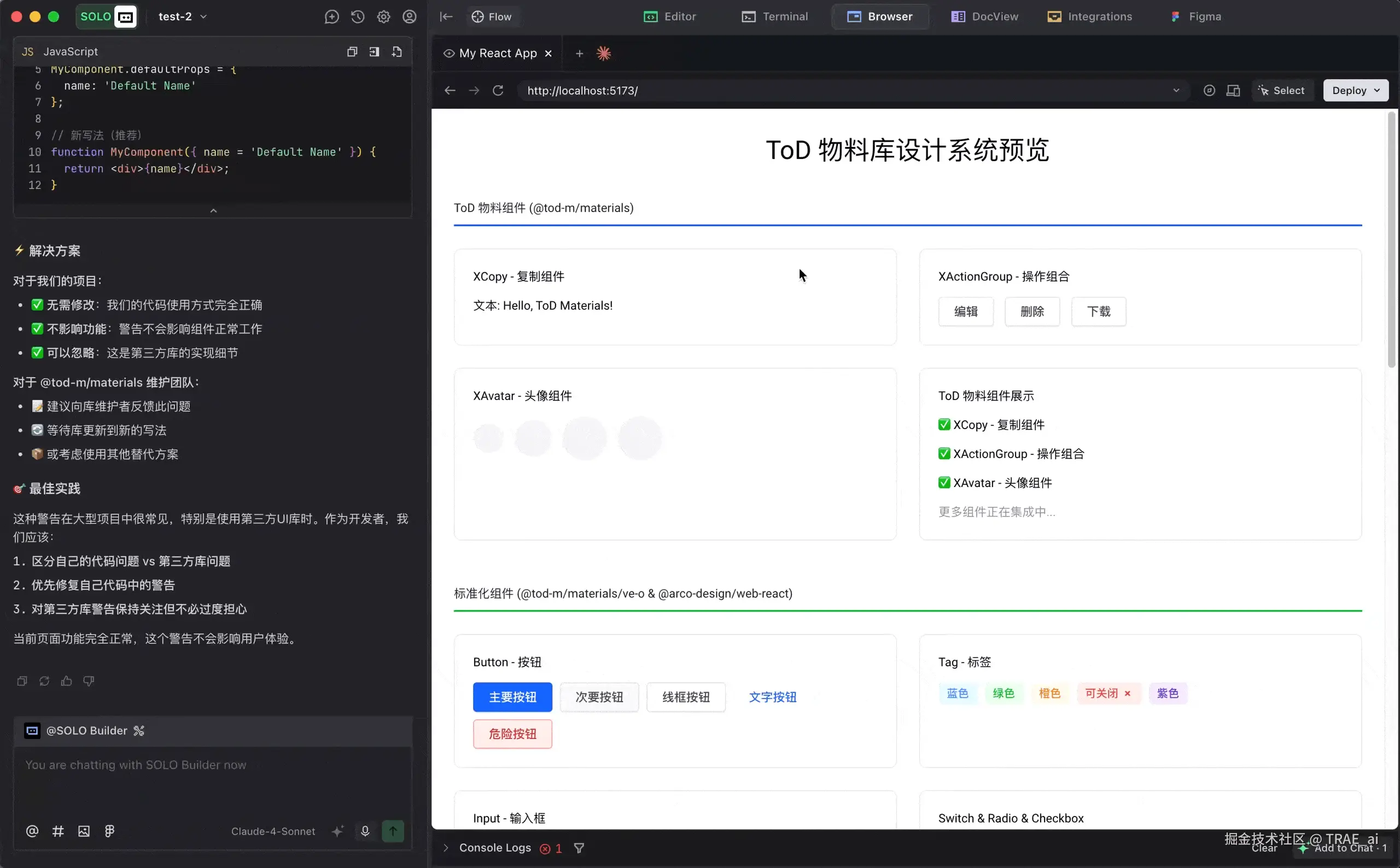This screenshot has height=868, width=1400.
Task: Filter console logs with funnel icon
Action: 579,848
